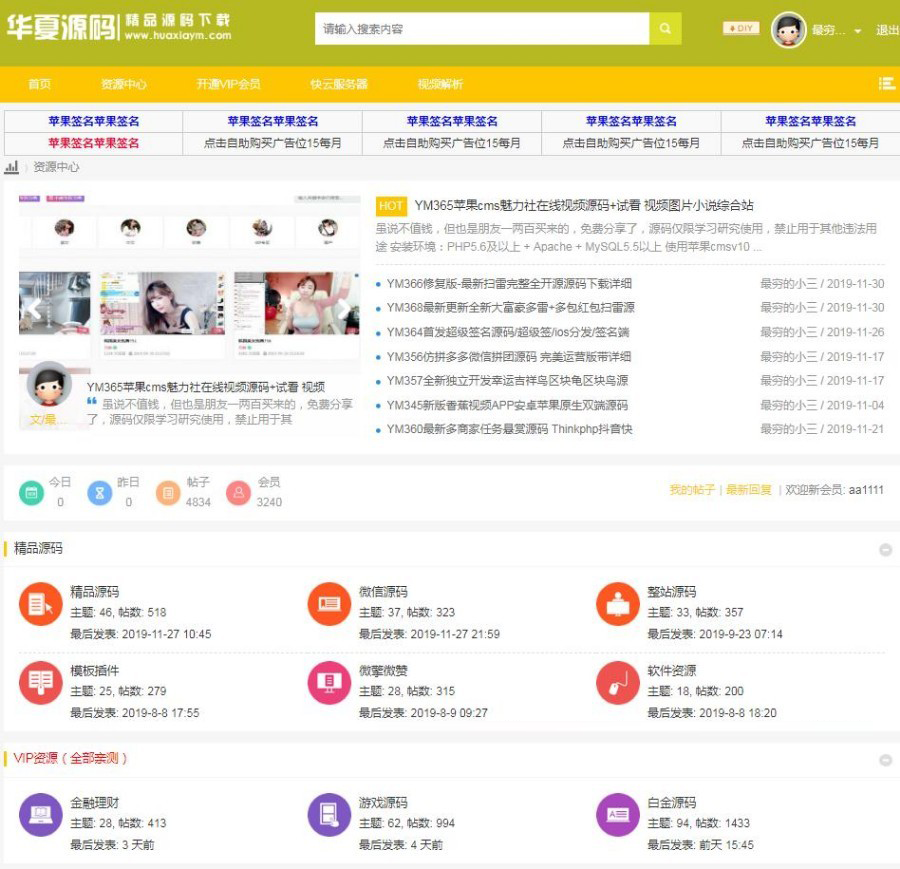Collapse the VIP资源 section
Screen dimensions: 900x869
885,760
